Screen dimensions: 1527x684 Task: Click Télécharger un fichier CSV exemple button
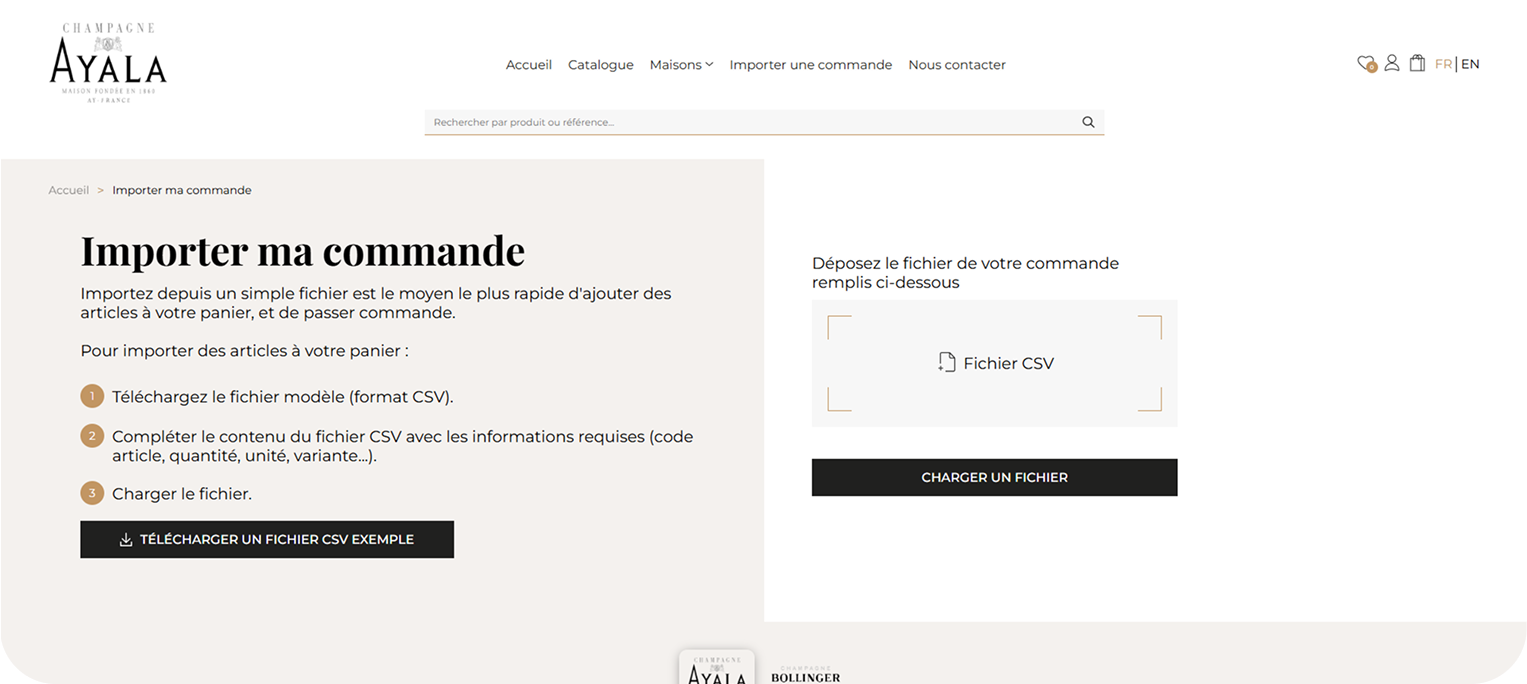click(x=267, y=539)
